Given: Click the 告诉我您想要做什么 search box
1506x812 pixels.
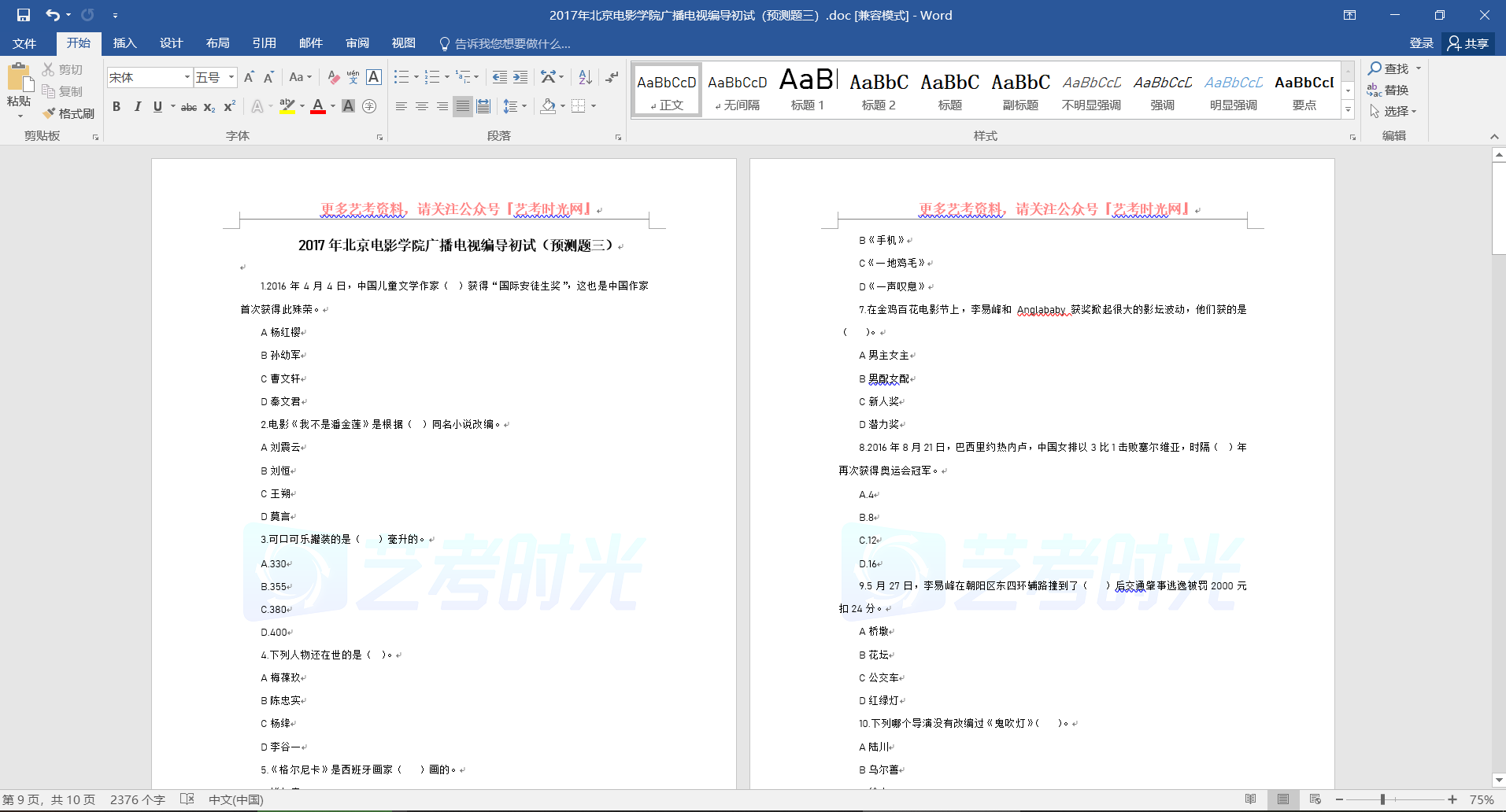Looking at the screenshot, I should (x=512, y=43).
